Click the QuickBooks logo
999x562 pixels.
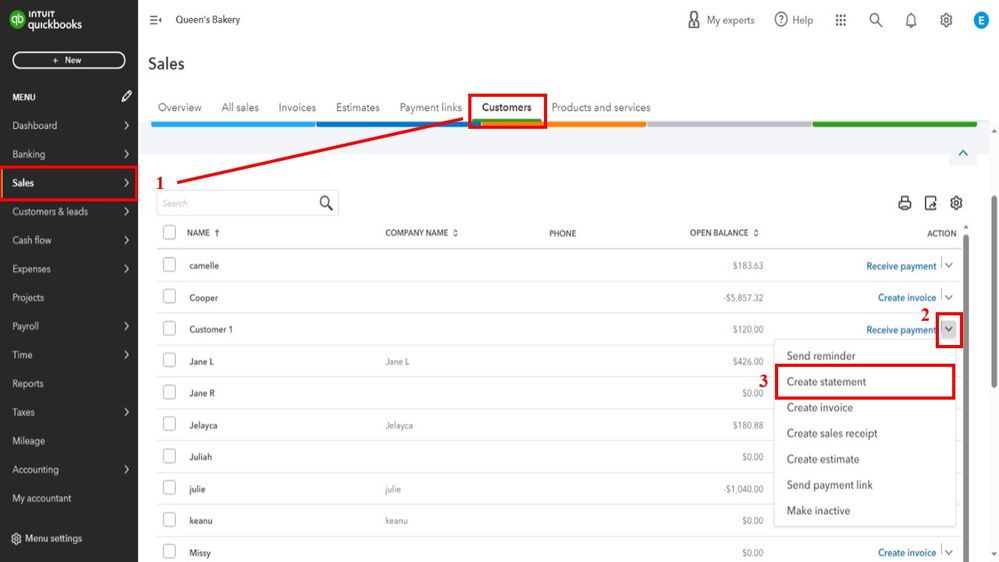[45, 20]
